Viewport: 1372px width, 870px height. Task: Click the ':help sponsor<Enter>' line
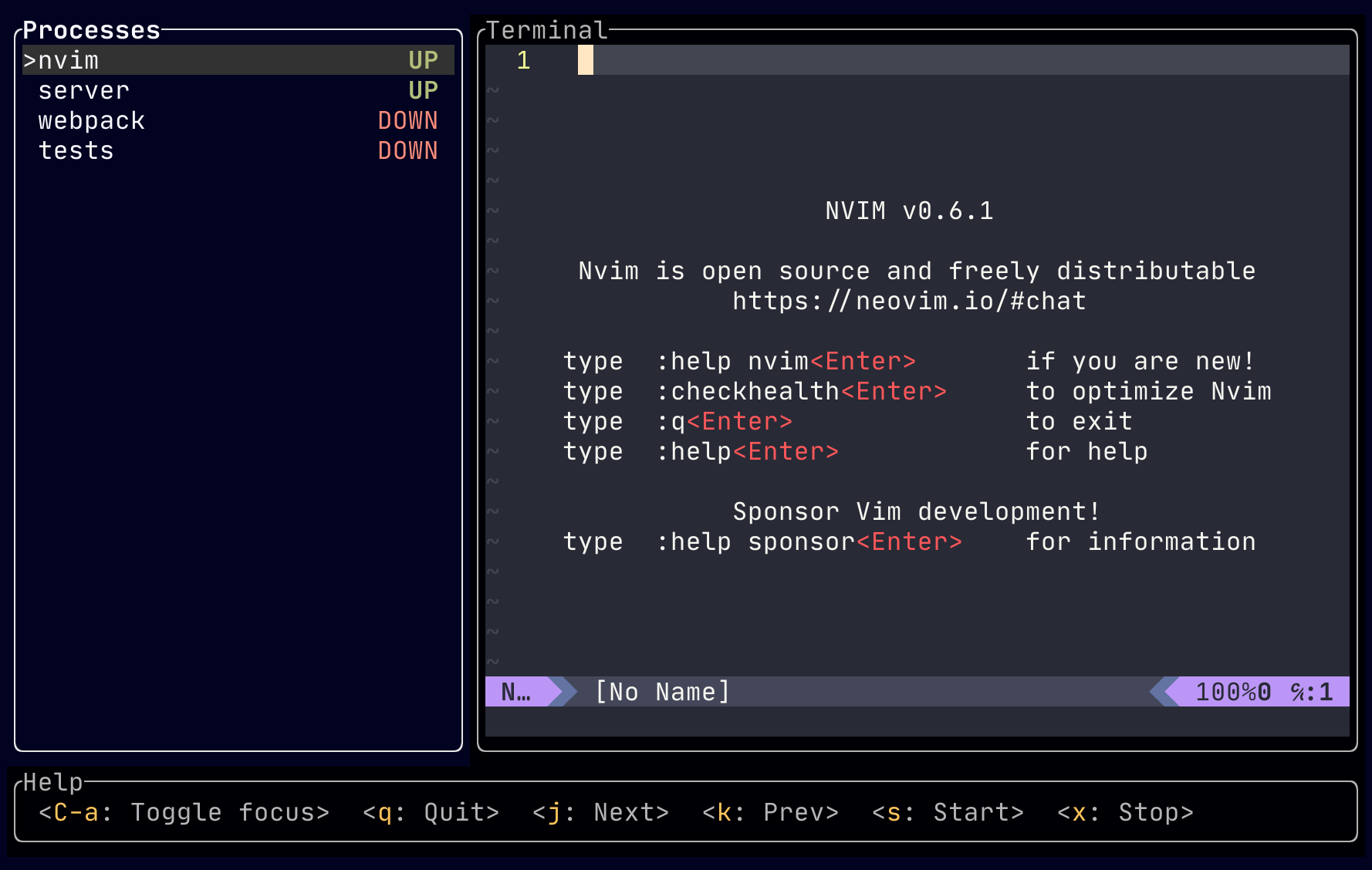click(909, 541)
